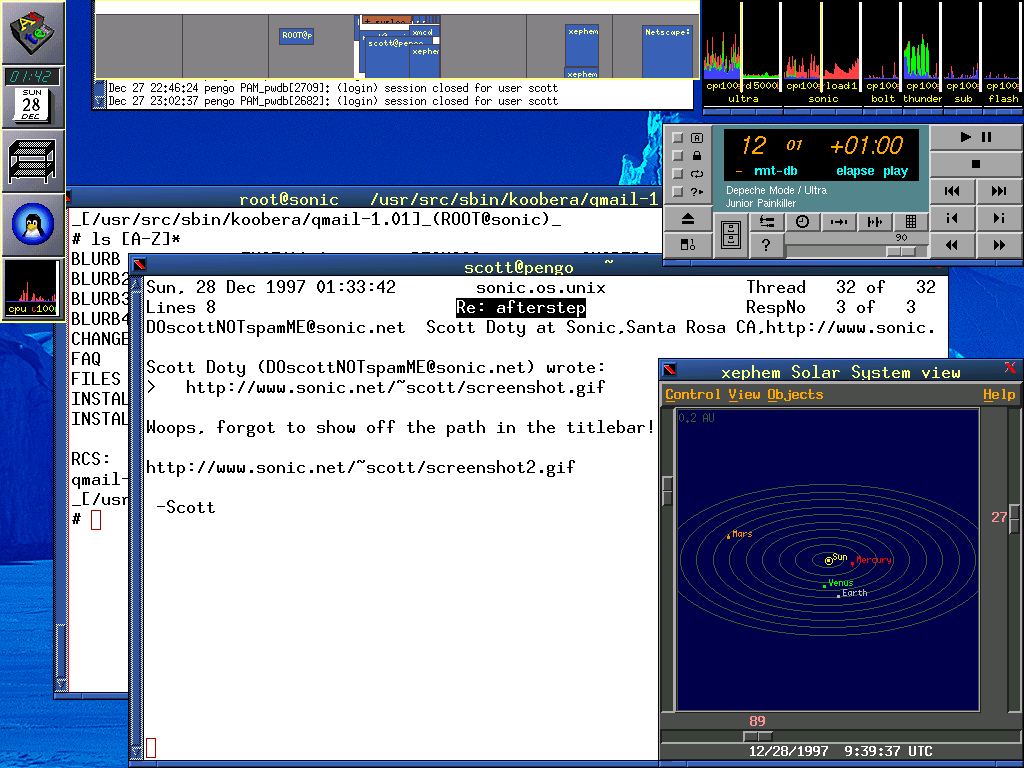Click newsgroup name sonic.os.unix

(x=541, y=288)
